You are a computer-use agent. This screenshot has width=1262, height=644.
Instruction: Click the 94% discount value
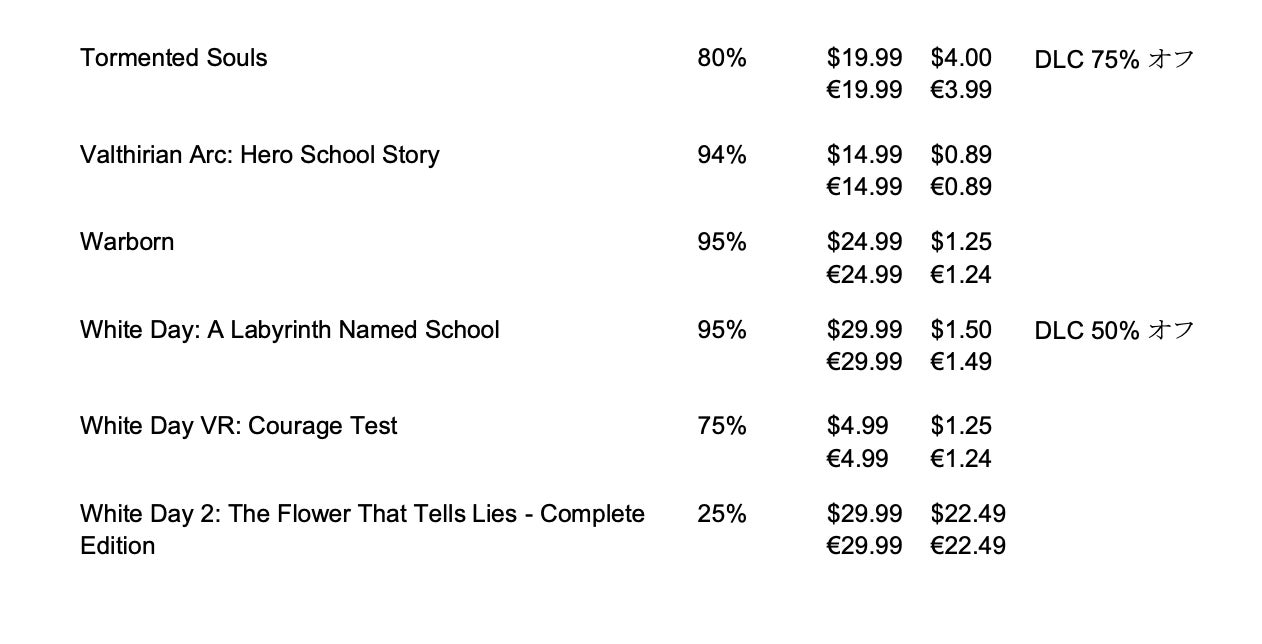point(721,155)
